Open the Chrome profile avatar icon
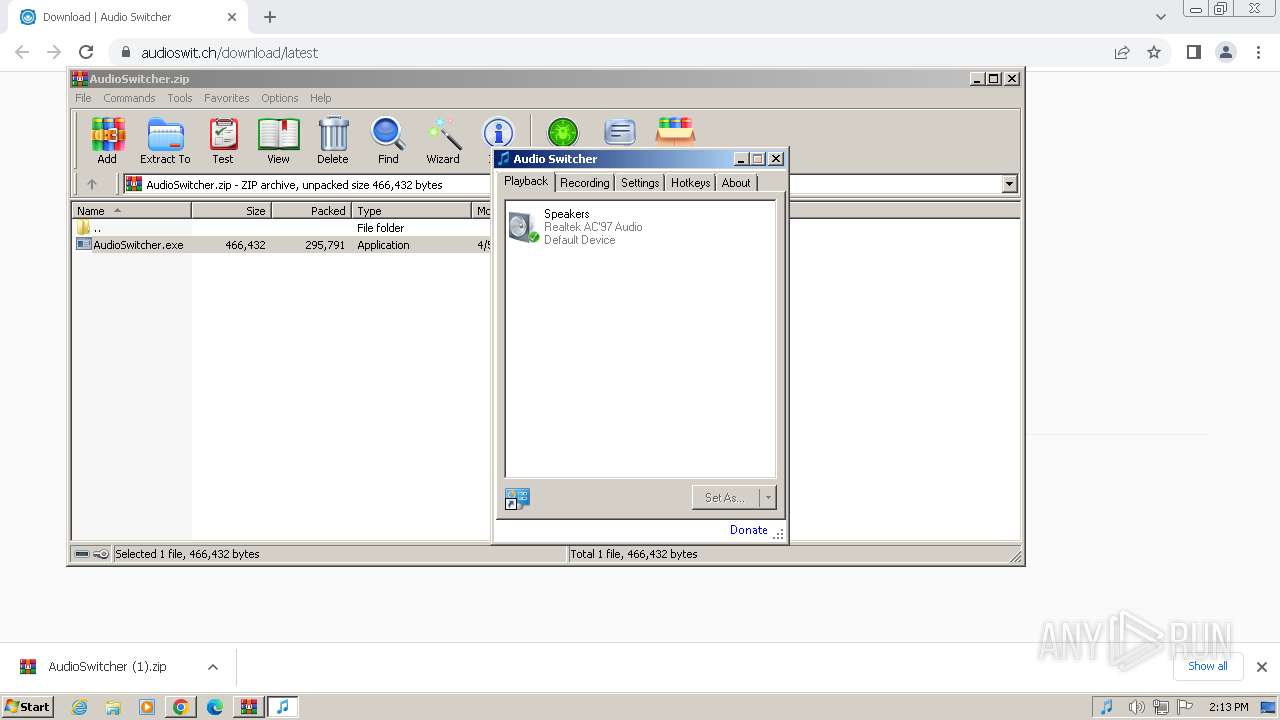The image size is (1280, 720). [1226, 52]
